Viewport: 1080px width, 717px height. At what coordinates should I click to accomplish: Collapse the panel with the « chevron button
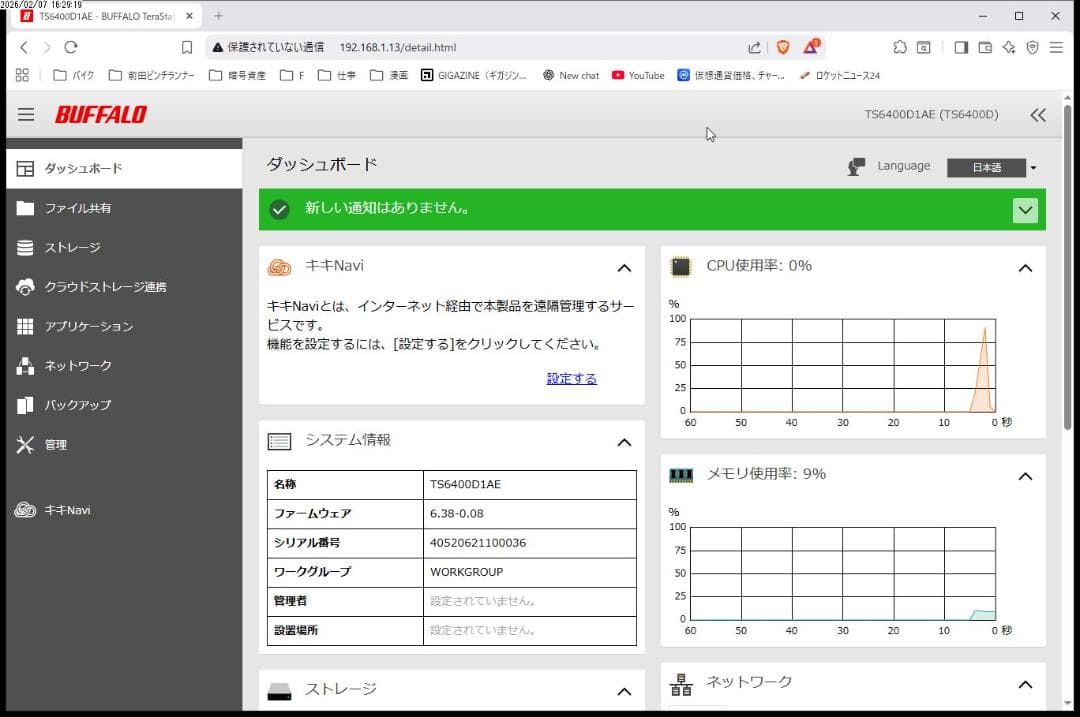coord(1037,114)
